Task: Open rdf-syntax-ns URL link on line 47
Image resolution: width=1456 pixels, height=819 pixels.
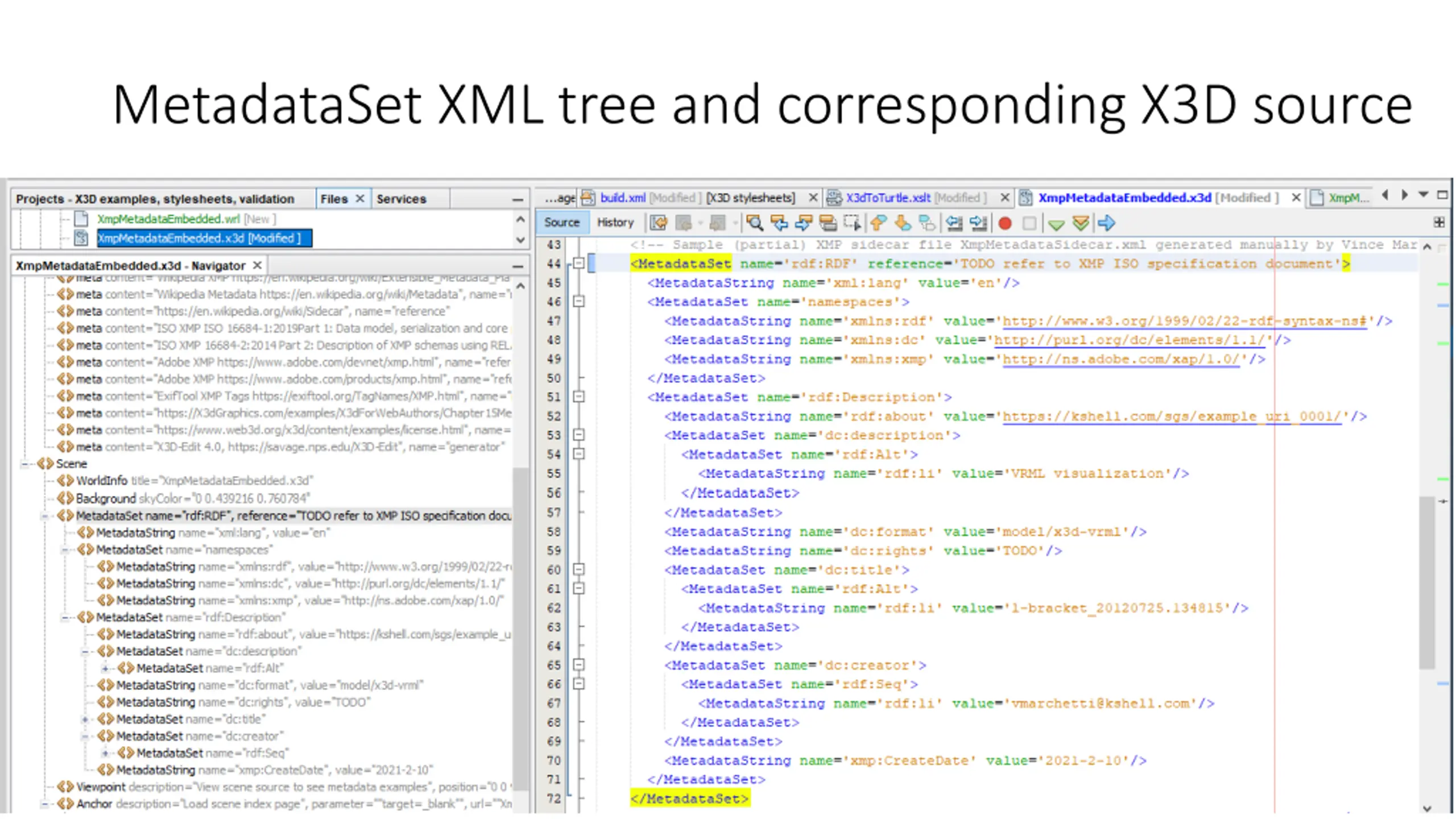Action: point(1184,321)
